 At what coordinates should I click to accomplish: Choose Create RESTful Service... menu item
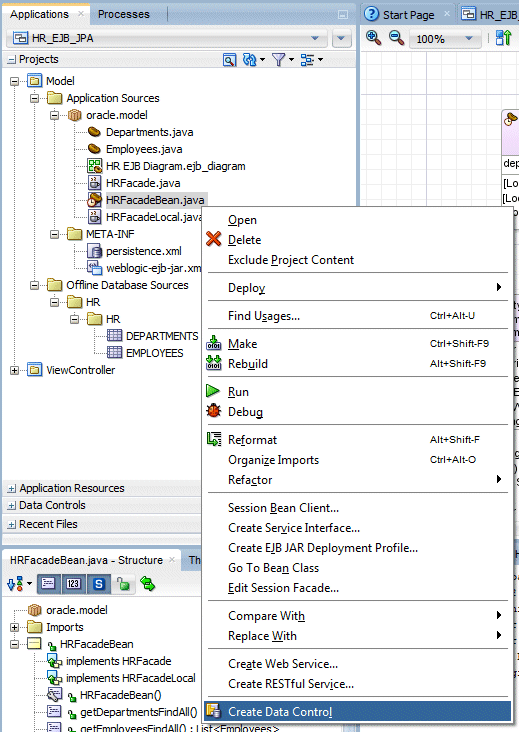click(x=358, y=684)
